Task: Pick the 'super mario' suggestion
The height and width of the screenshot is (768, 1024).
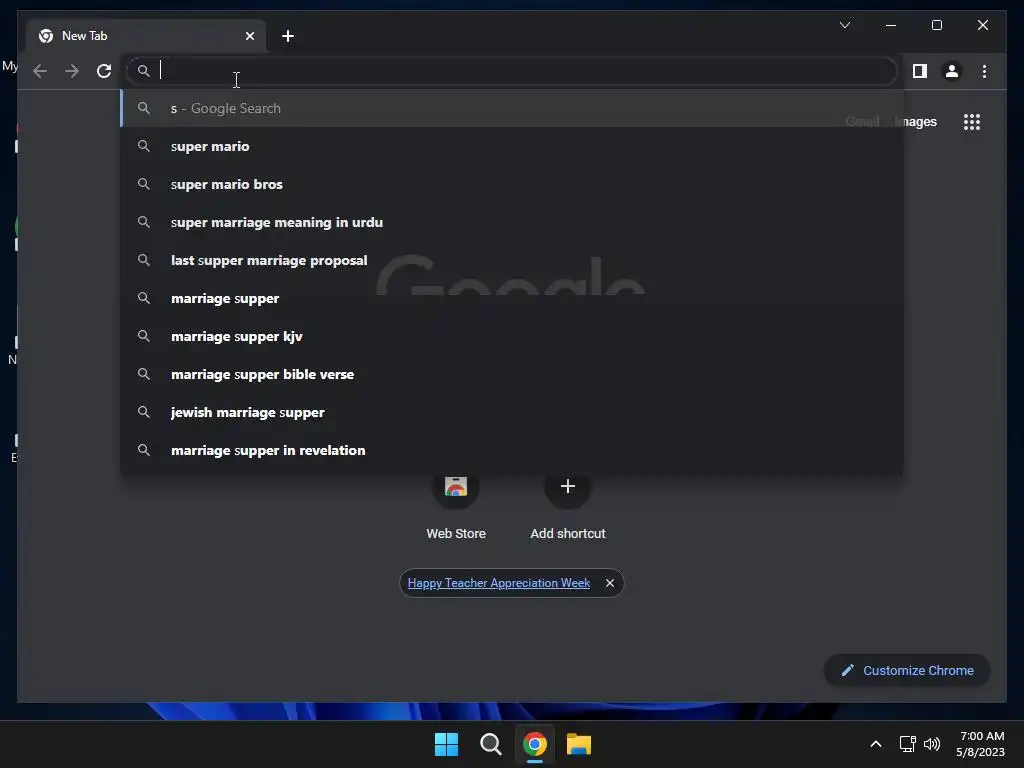Action: [x=512, y=146]
